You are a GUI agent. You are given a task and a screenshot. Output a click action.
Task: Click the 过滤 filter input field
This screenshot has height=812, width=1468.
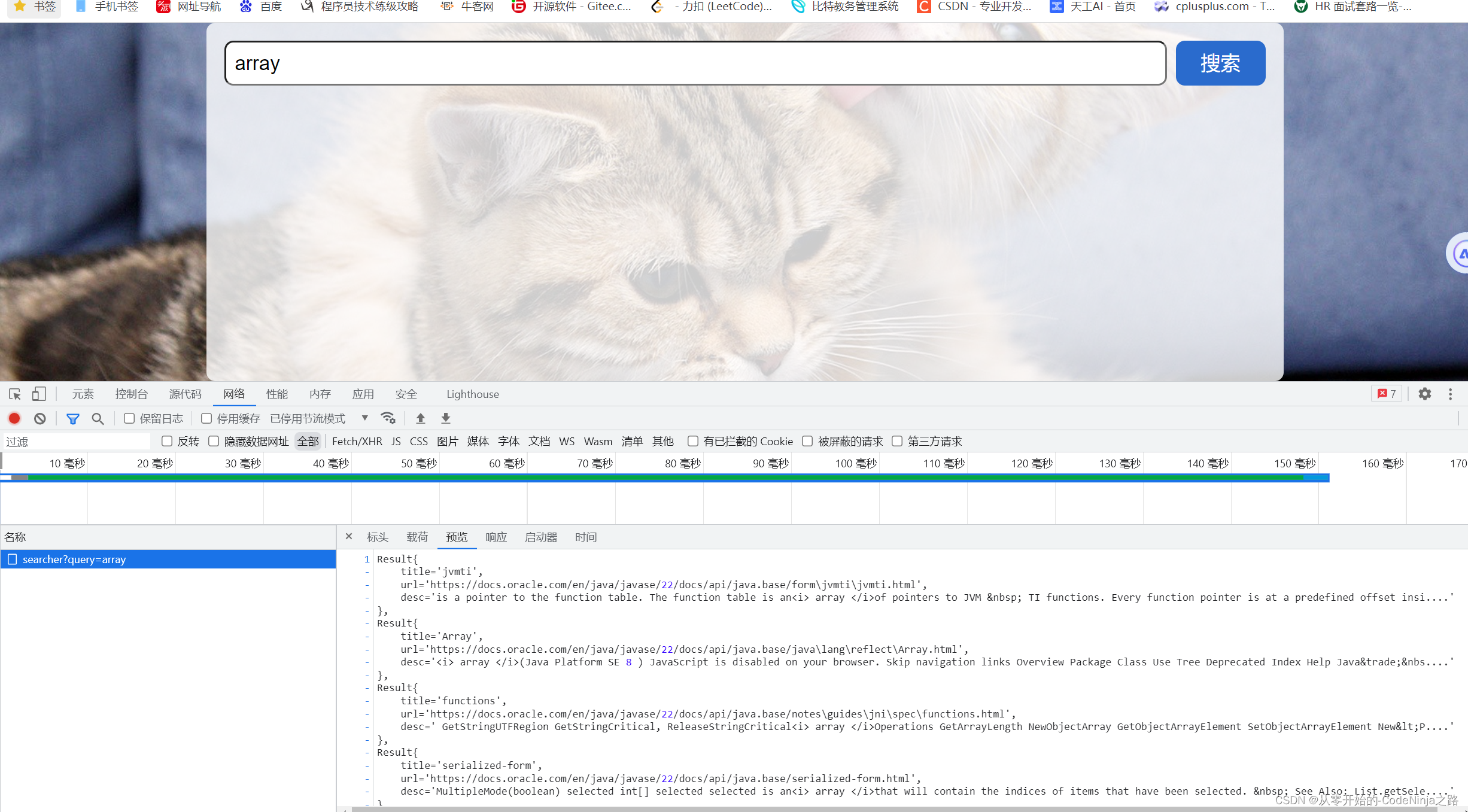(77, 442)
